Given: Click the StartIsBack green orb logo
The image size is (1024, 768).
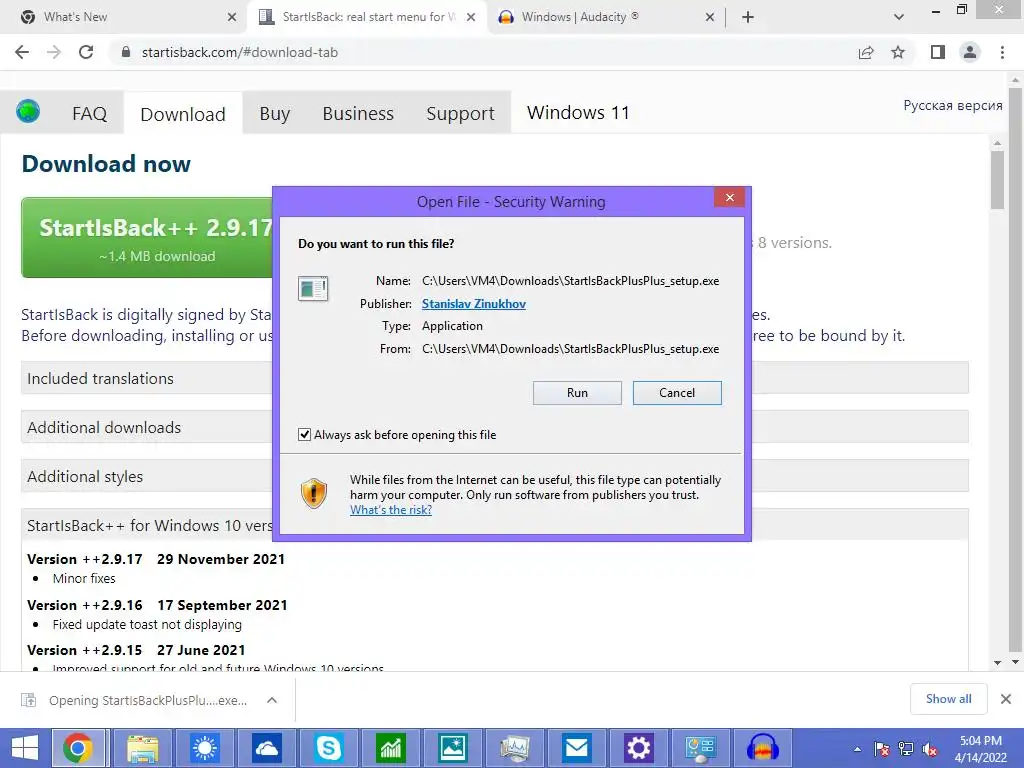Looking at the screenshot, I should point(28,111).
